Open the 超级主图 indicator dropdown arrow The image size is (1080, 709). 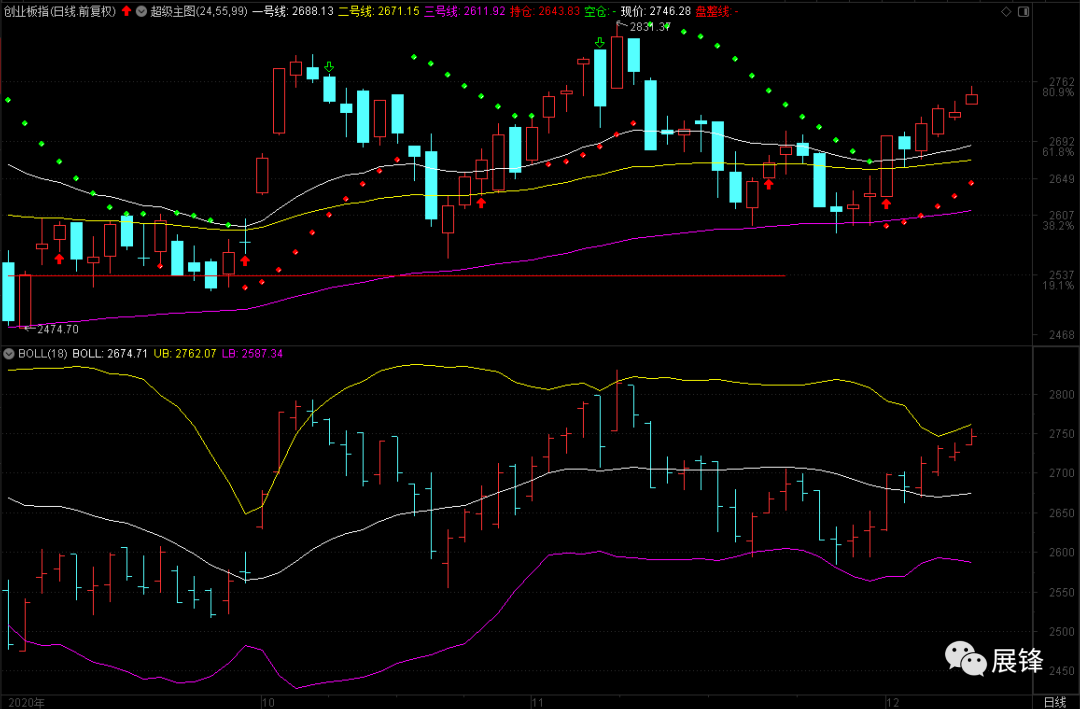pos(142,11)
